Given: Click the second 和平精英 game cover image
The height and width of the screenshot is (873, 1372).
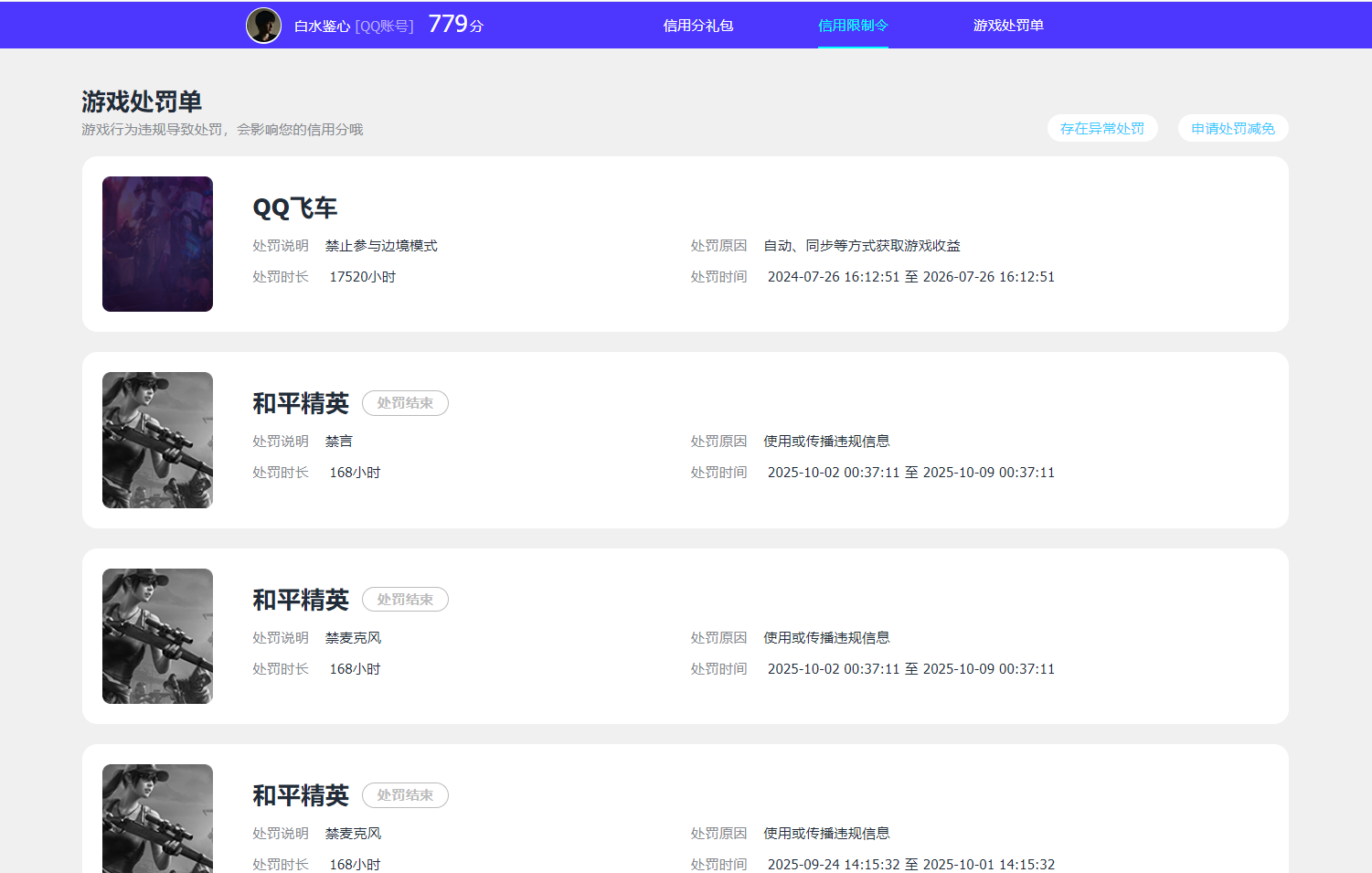Looking at the screenshot, I should coord(157,636).
